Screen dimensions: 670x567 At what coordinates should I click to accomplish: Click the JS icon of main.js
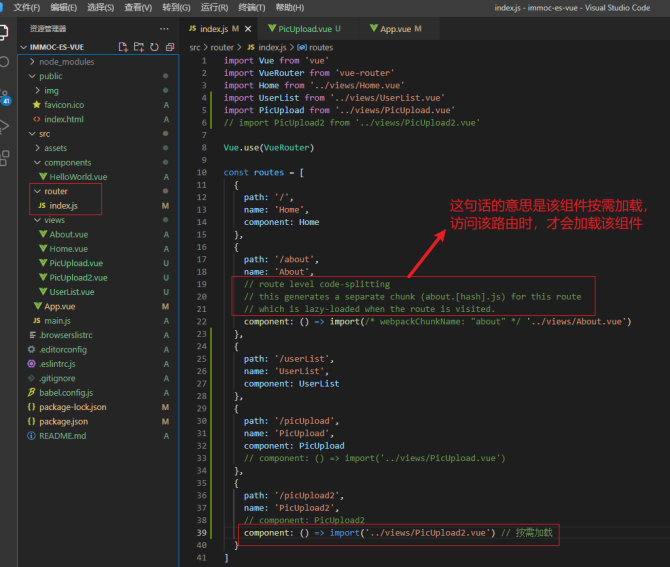[37, 320]
